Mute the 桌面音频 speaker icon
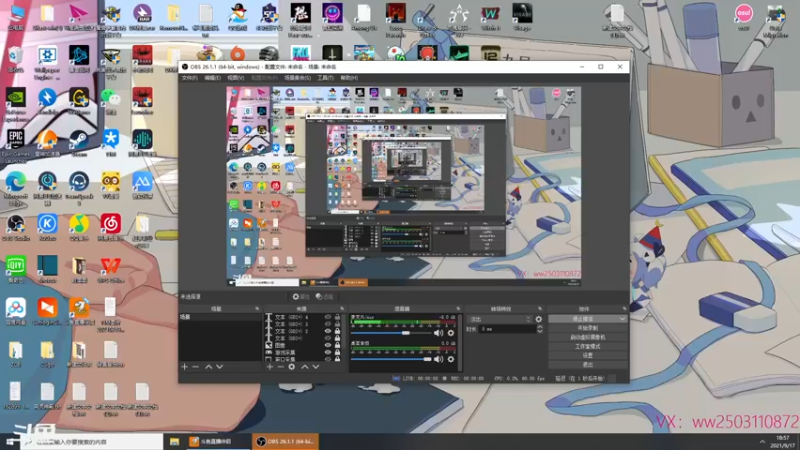Image resolution: width=800 pixels, height=450 pixels. point(438,359)
